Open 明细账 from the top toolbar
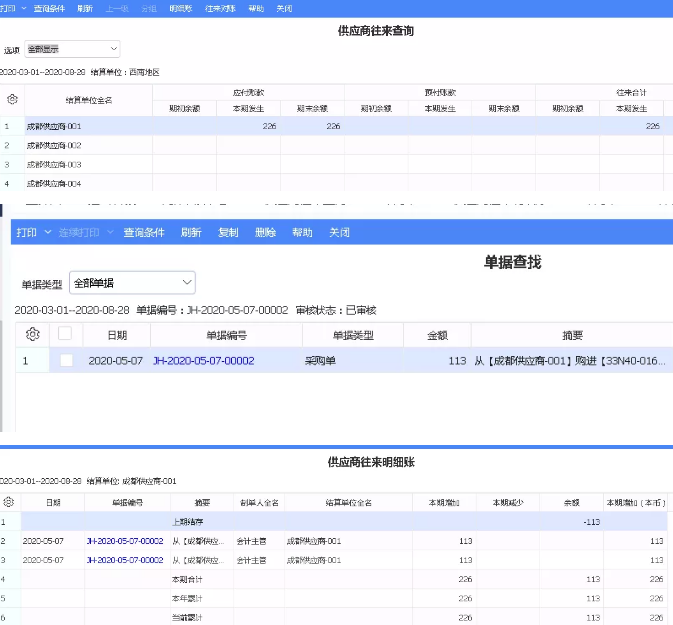673x625 pixels. (181, 8)
